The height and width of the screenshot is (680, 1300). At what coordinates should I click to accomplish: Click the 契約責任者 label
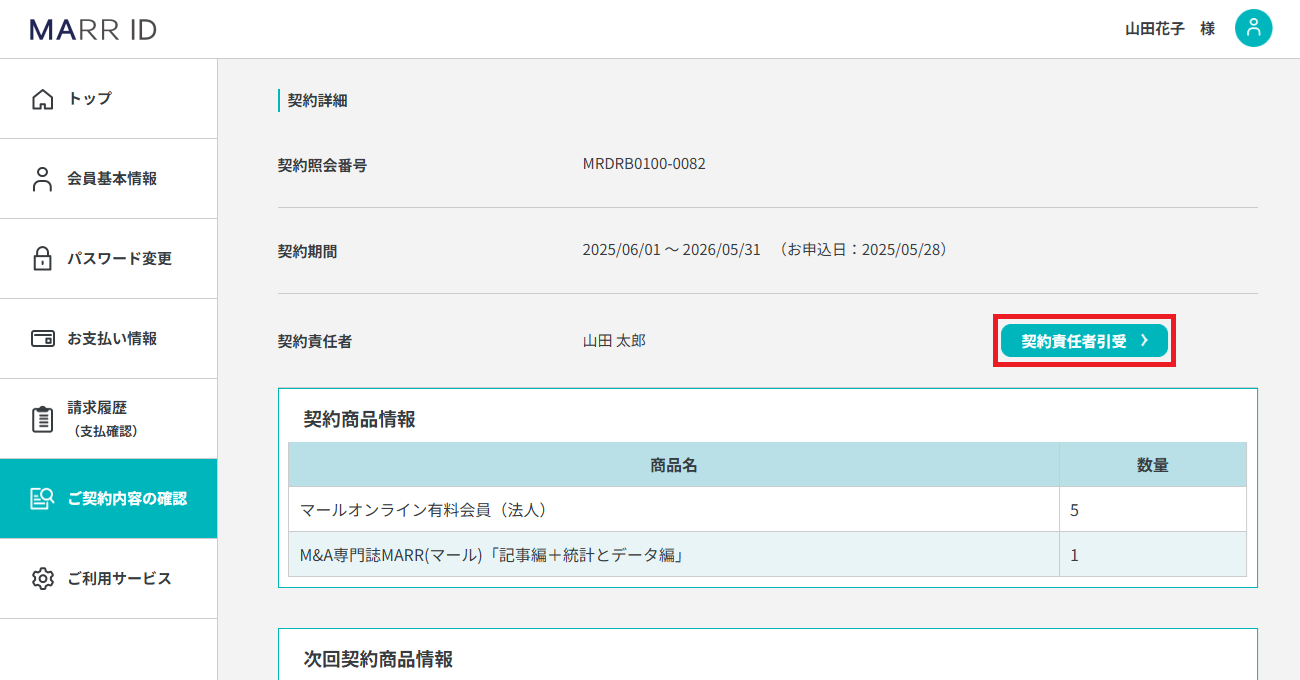click(x=315, y=341)
